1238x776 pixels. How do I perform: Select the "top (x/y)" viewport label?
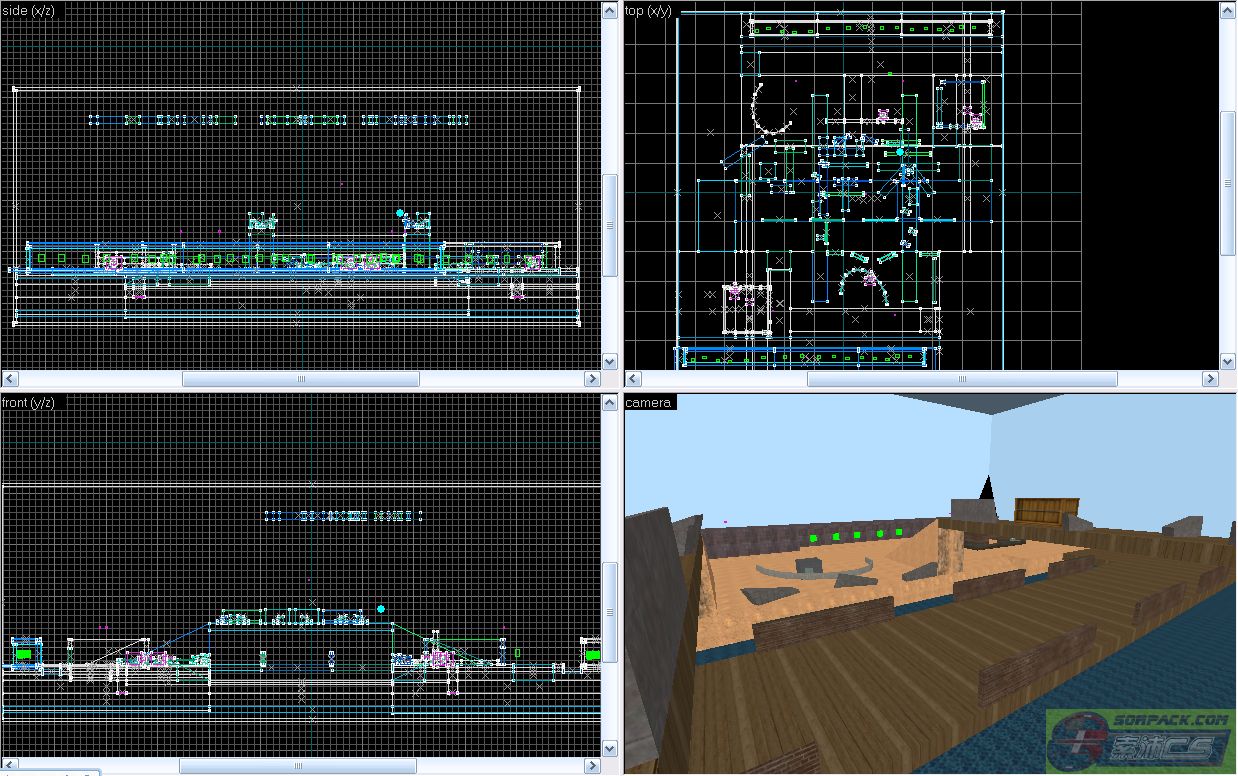coord(649,10)
